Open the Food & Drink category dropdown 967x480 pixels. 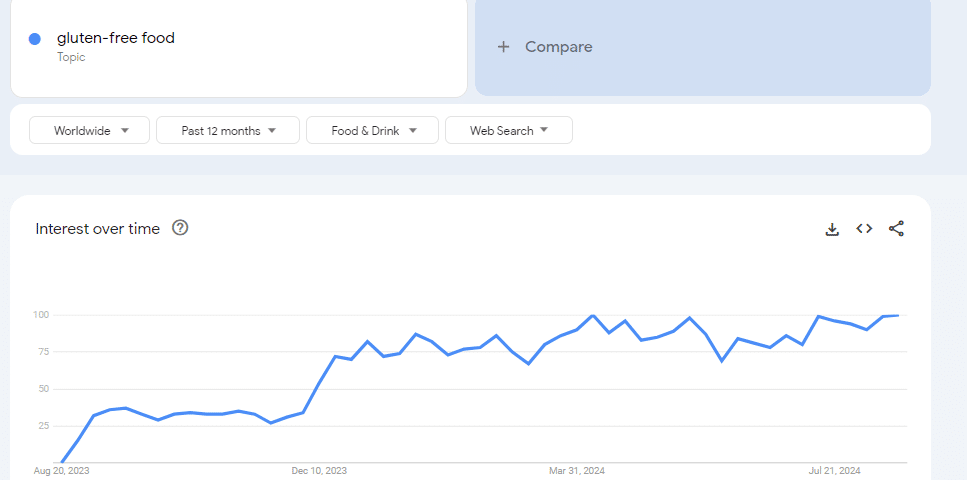pos(372,130)
